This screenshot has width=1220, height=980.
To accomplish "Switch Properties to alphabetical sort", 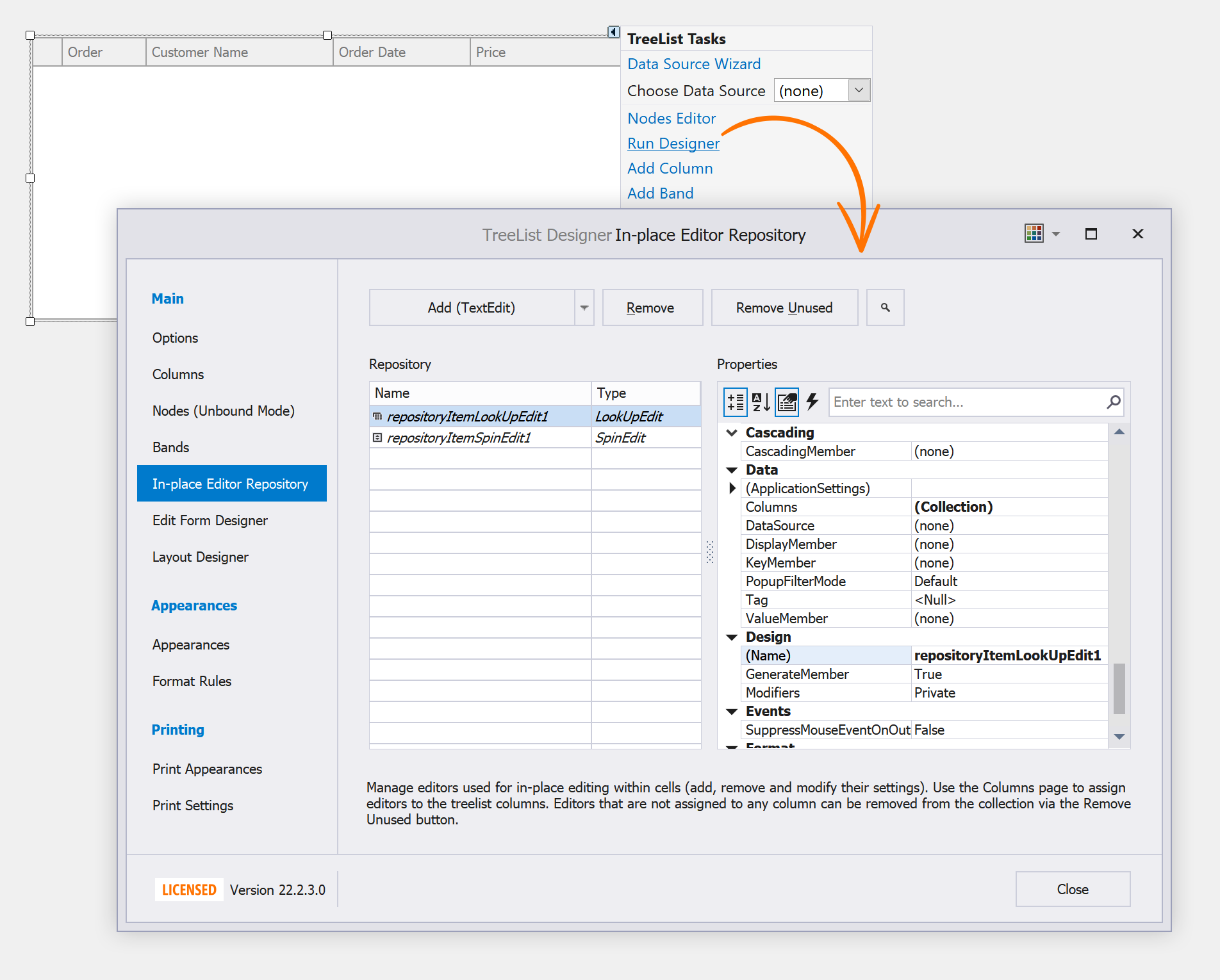I will (761, 402).
